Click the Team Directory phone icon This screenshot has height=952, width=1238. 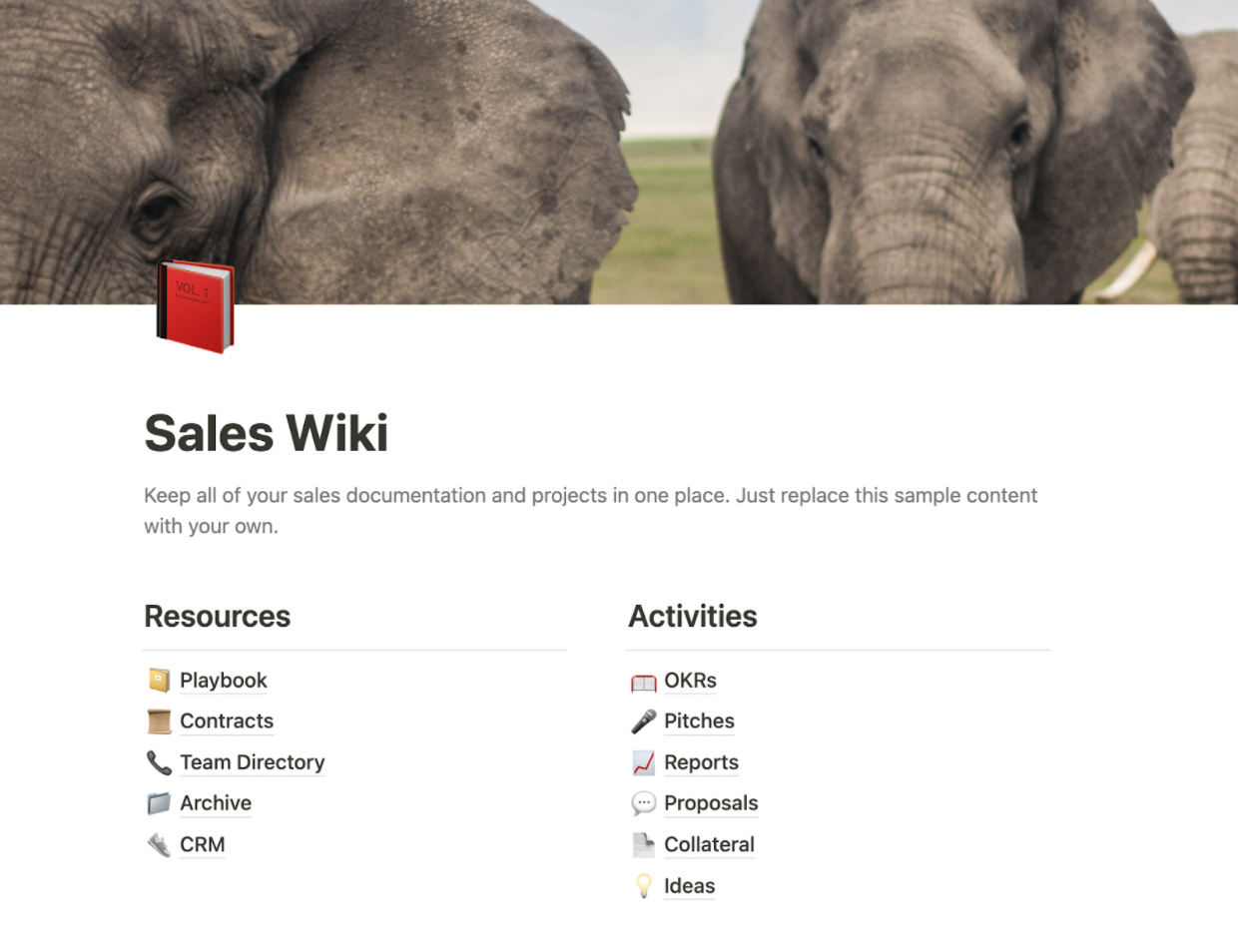[159, 762]
